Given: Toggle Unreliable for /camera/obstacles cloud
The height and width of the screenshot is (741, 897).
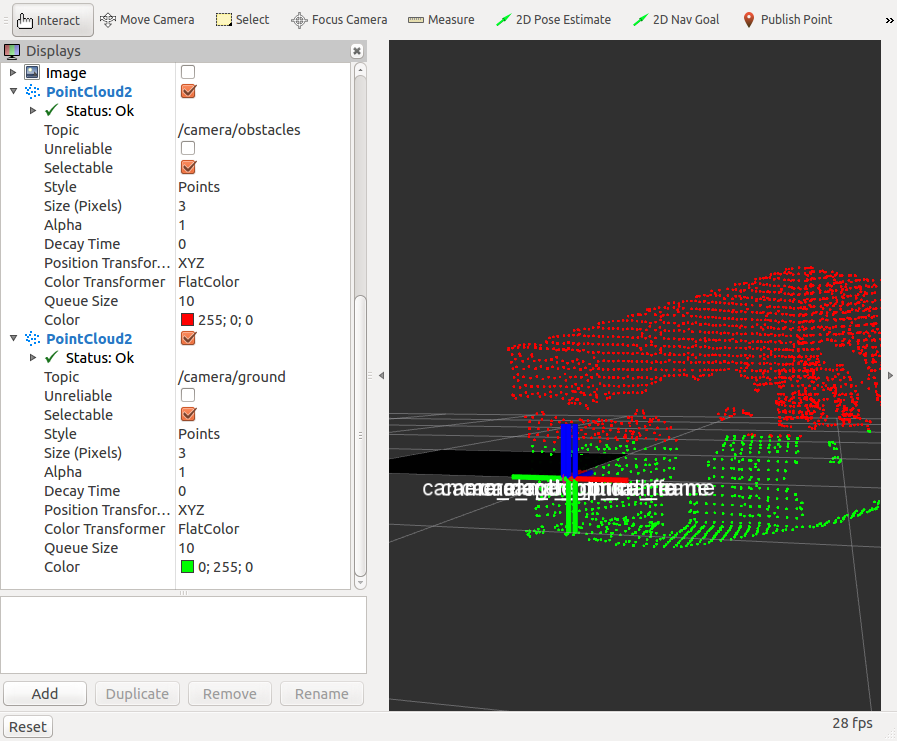Looking at the screenshot, I should pyautogui.click(x=188, y=149).
